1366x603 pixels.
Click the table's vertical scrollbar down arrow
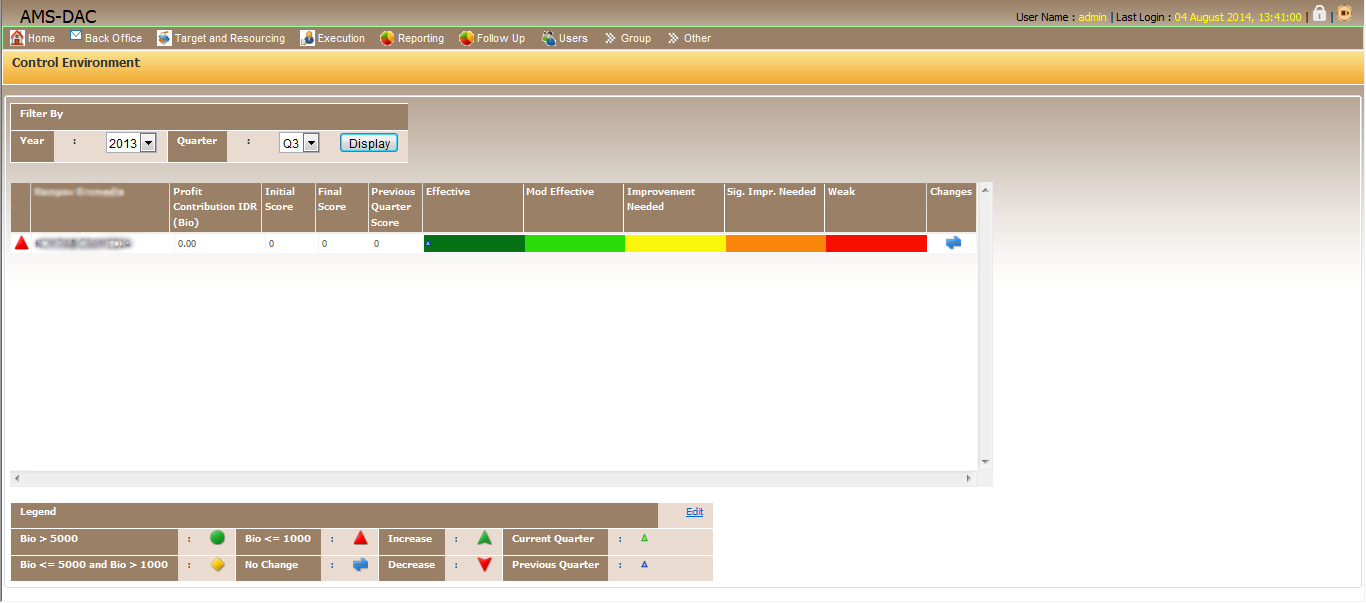click(x=985, y=462)
